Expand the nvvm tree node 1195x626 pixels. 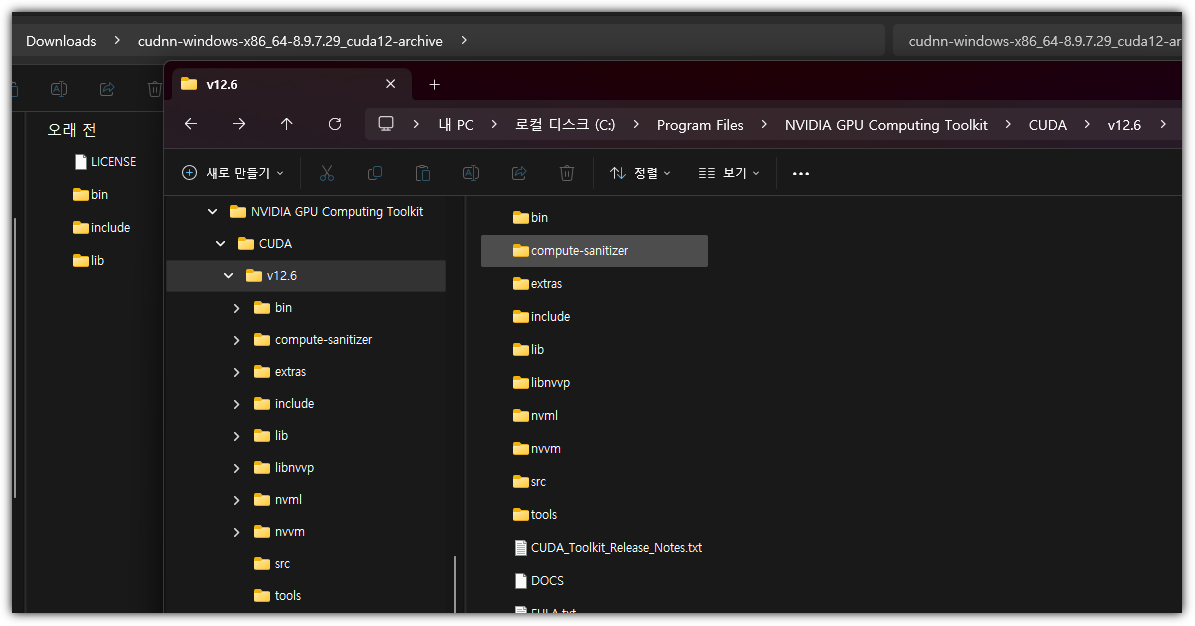point(236,532)
